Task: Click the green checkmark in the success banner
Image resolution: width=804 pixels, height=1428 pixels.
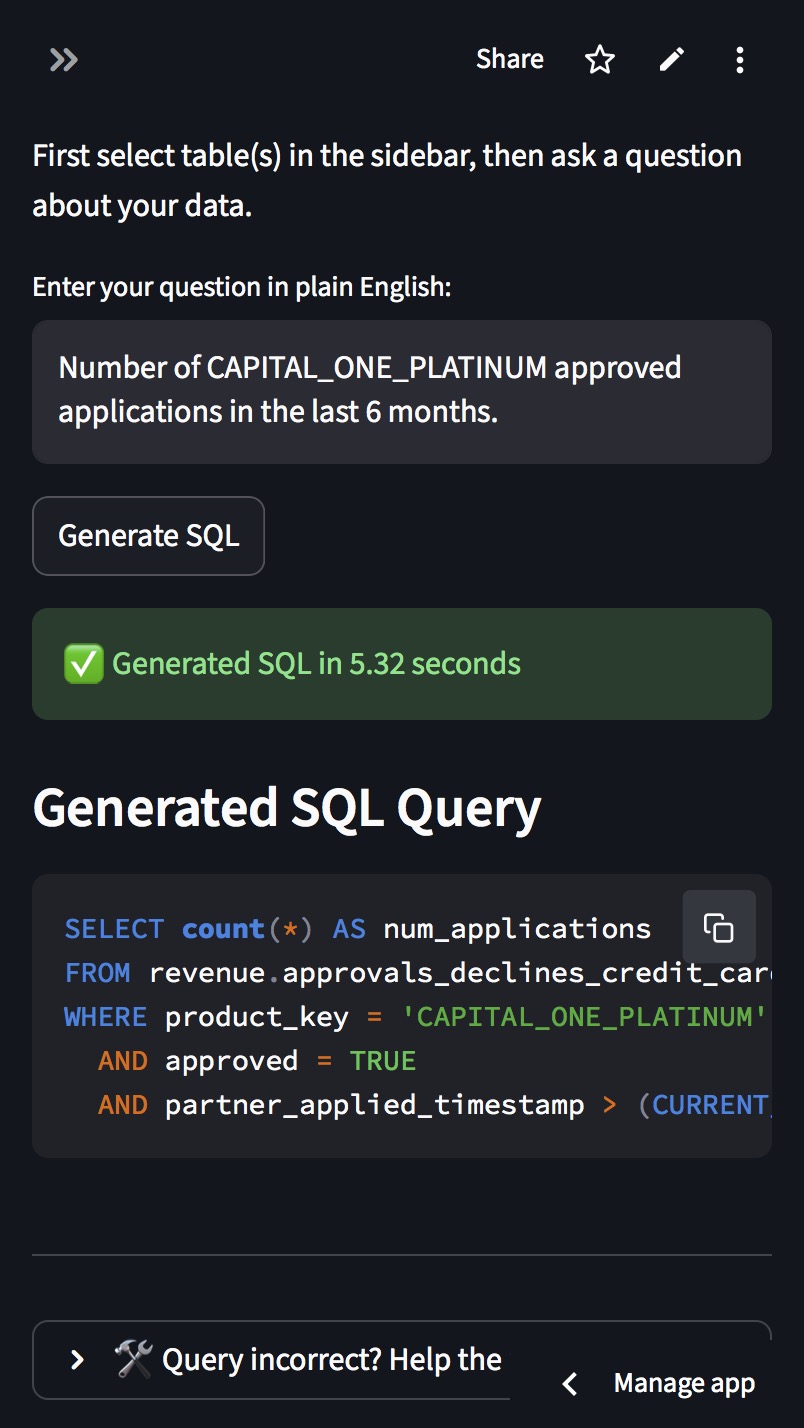Action: click(x=81, y=663)
